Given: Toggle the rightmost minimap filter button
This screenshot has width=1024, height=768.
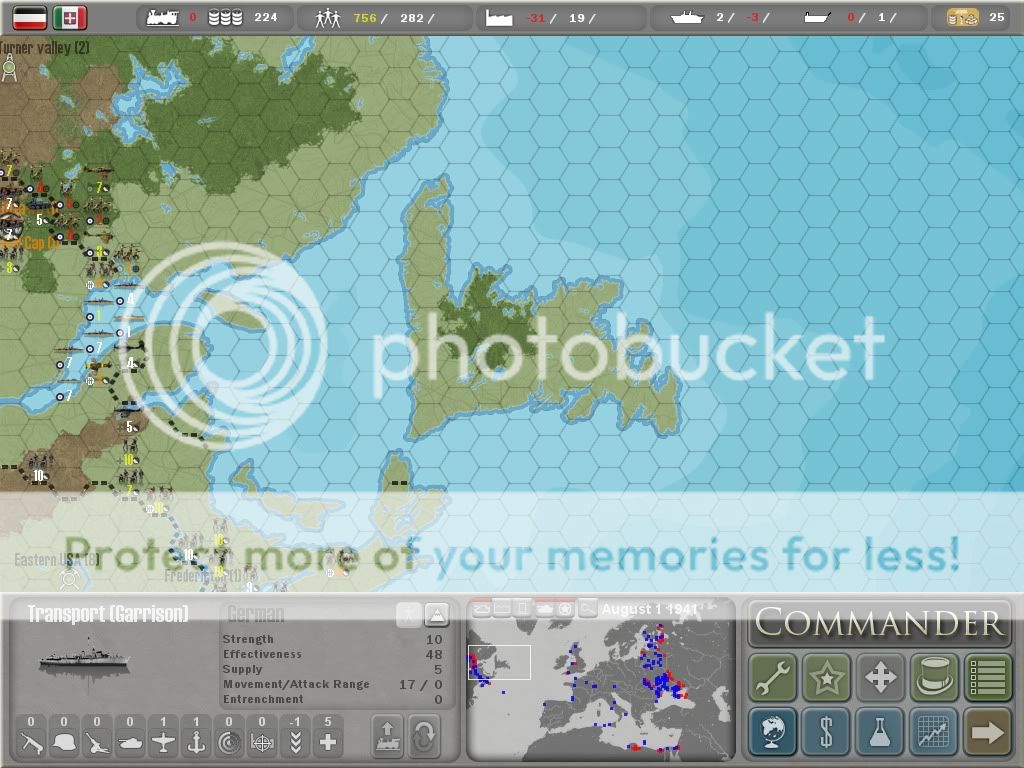Looking at the screenshot, I should [588, 609].
